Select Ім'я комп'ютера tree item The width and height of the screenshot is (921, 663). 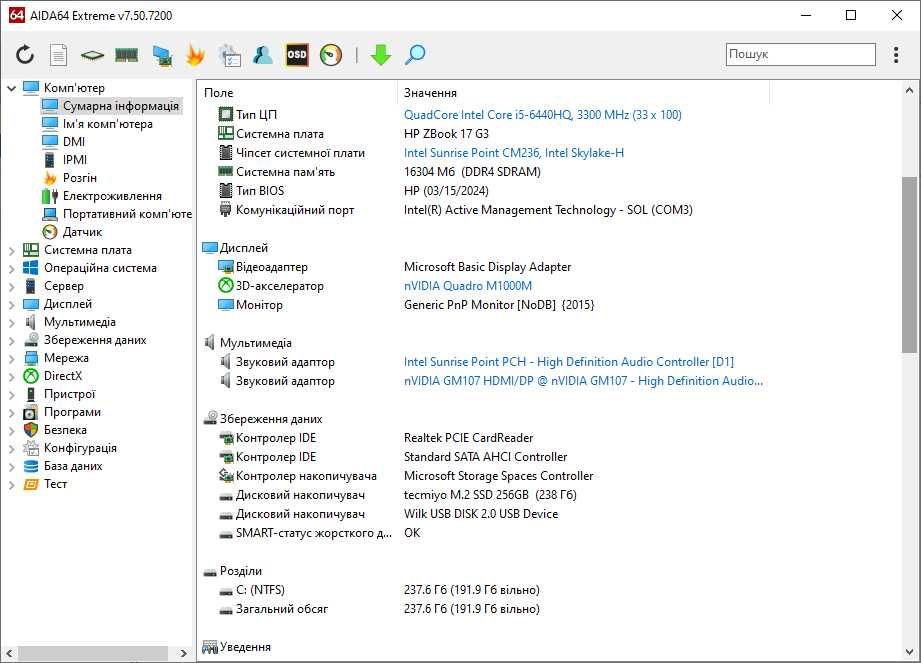[107, 124]
